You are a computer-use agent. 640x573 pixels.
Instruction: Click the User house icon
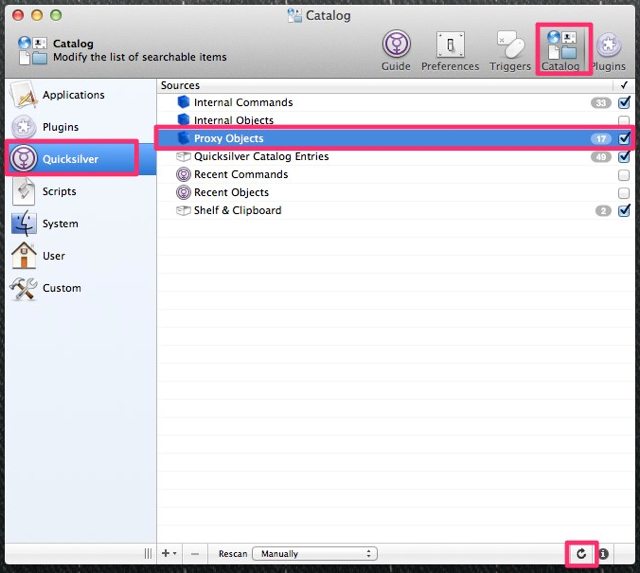(24, 256)
